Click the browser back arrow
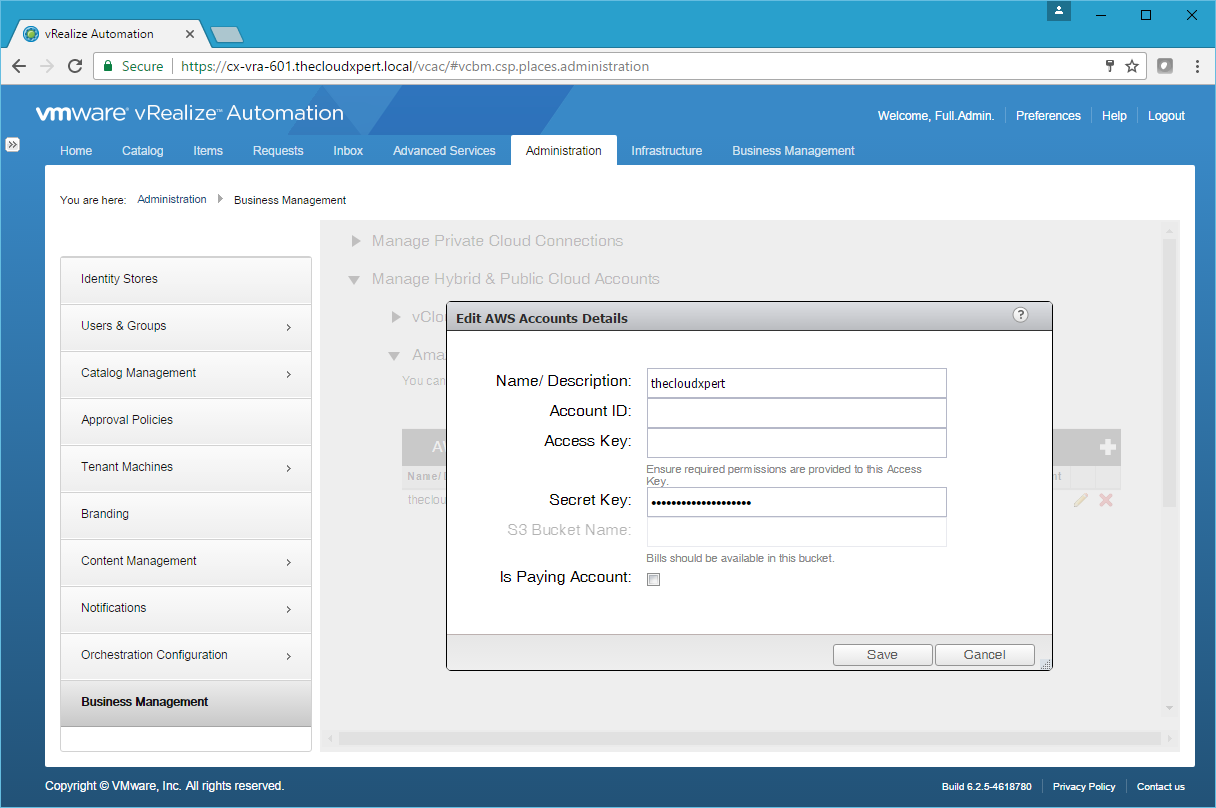 pyautogui.click(x=19, y=66)
